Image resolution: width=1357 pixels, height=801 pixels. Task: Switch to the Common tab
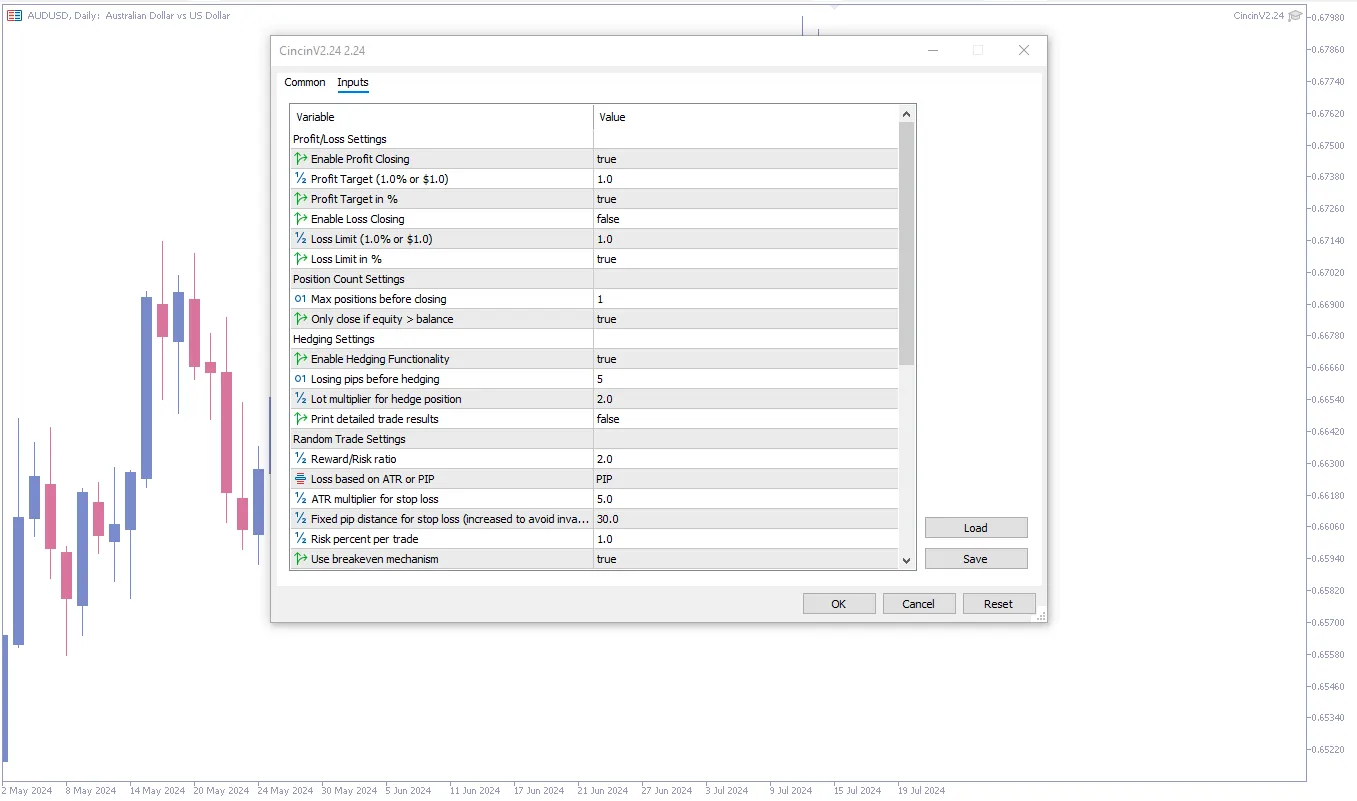tap(305, 83)
